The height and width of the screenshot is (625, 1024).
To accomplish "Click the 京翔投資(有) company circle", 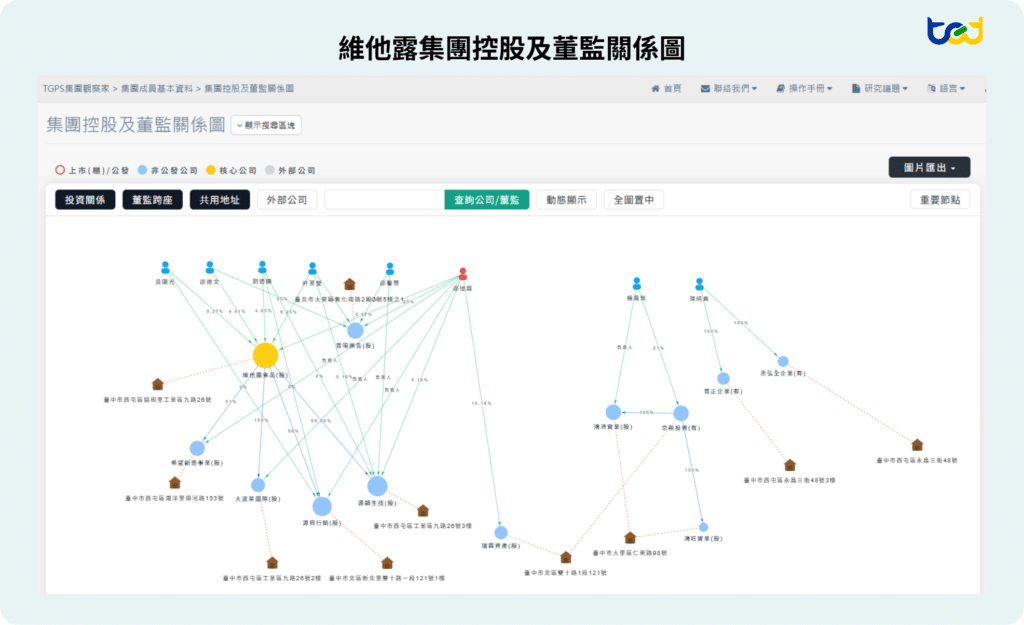I will click(x=681, y=413).
